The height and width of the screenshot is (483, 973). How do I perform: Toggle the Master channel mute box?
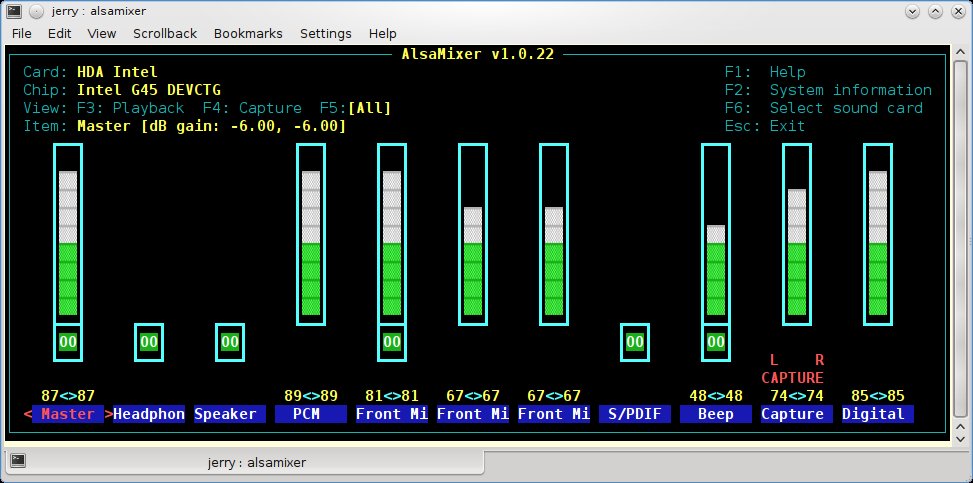(x=68, y=342)
